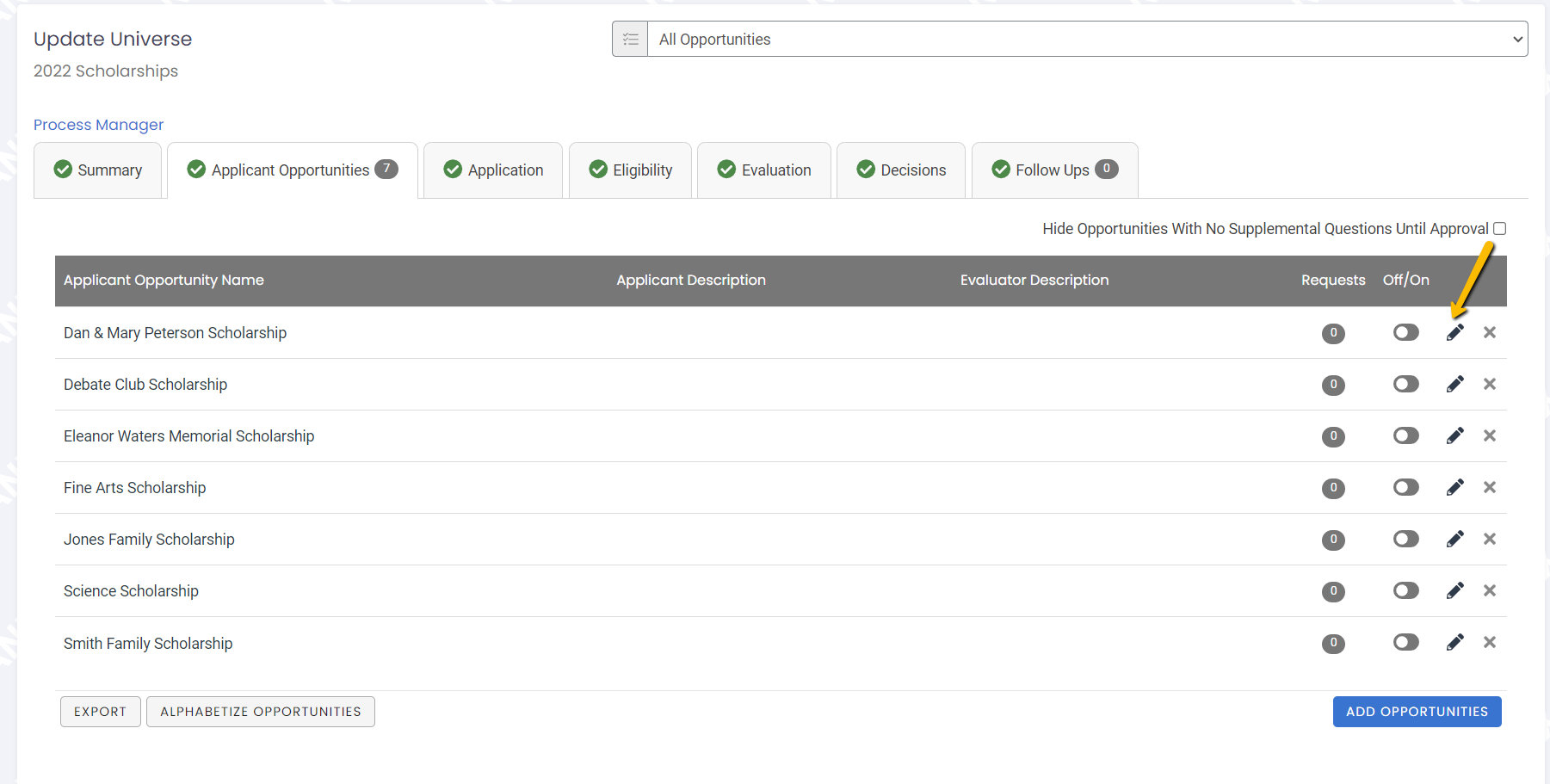Remove the Dan & Mary Peterson Scholarship

click(1490, 332)
